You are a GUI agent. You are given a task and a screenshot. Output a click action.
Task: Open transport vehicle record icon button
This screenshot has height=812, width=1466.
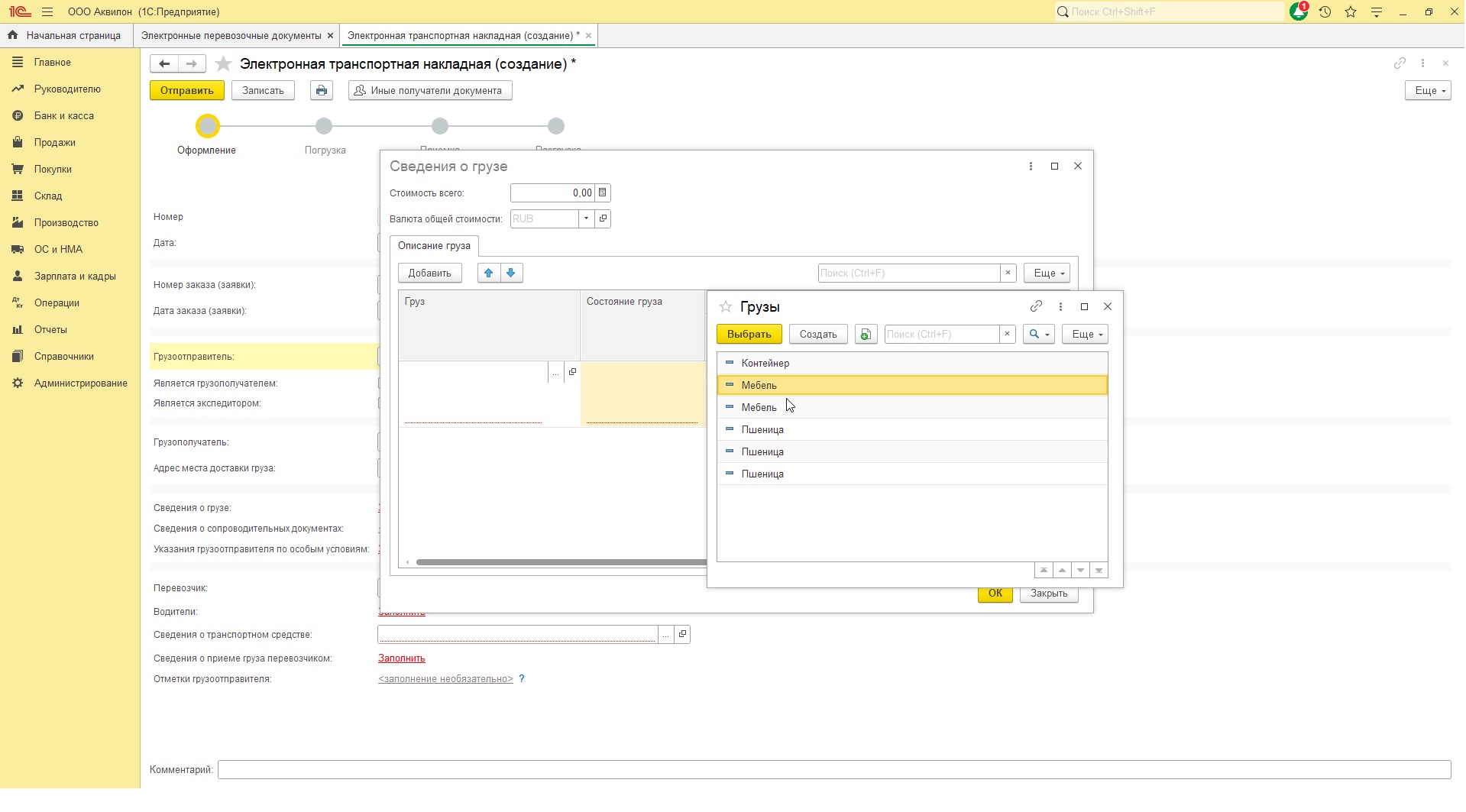point(683,635)
